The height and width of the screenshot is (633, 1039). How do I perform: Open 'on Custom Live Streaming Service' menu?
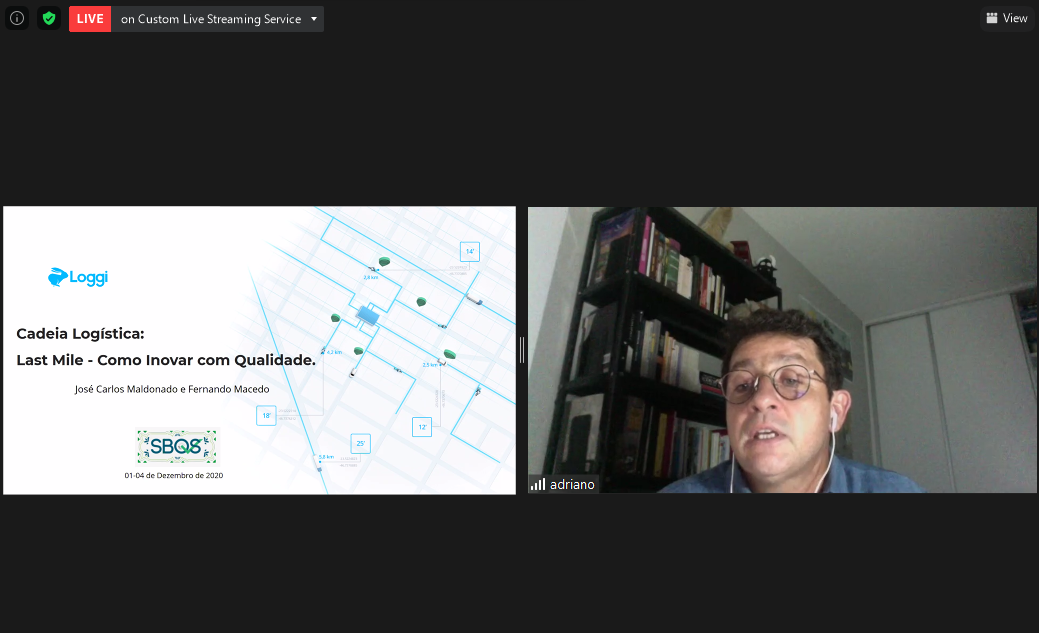point(211,19)
